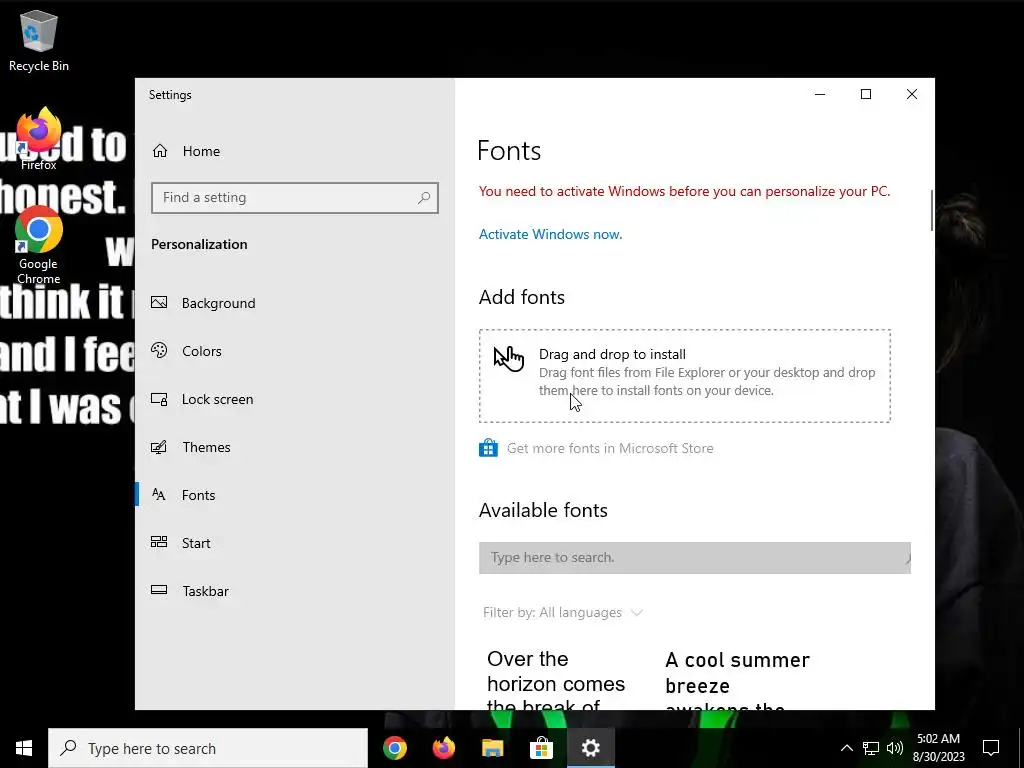Open the taskbar clock showing 5:02 AM

click(x=938, y=748)
